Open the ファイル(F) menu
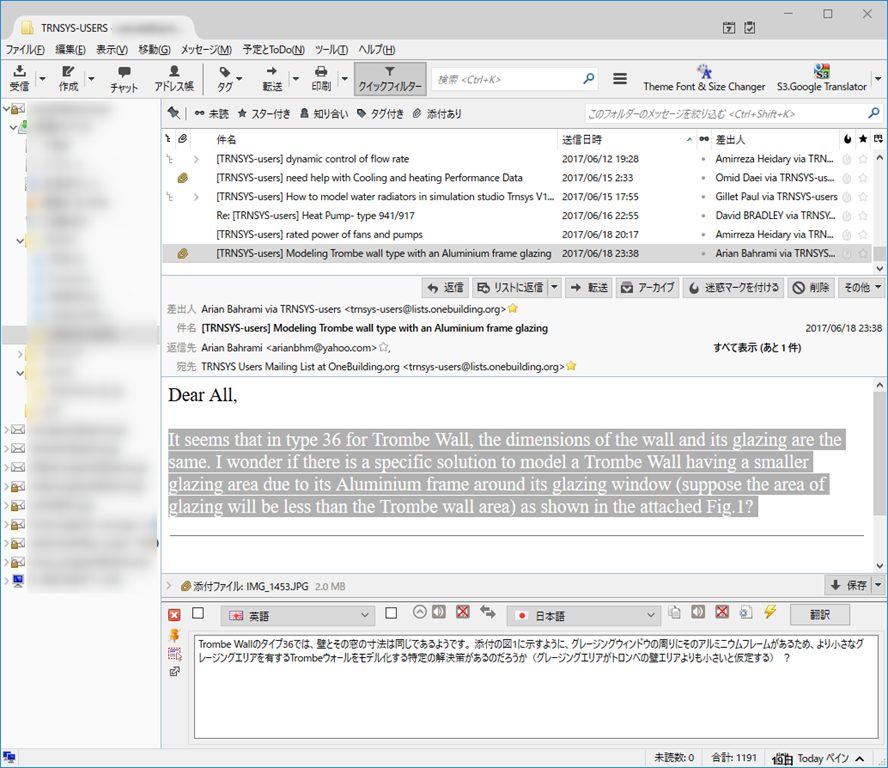This screenshot has width=888, height=768. click(25, 50)
